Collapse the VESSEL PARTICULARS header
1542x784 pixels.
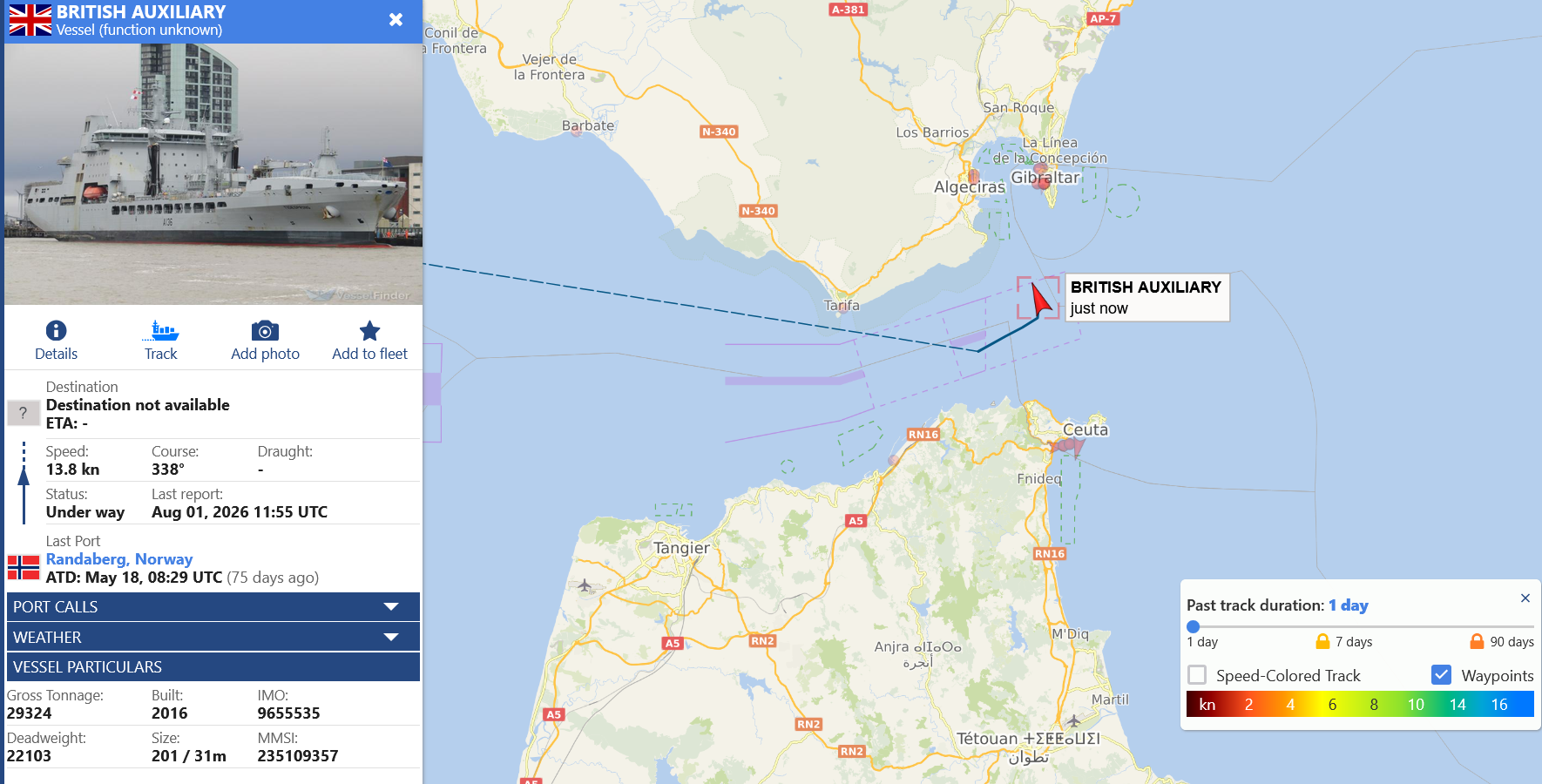[213, 666]
